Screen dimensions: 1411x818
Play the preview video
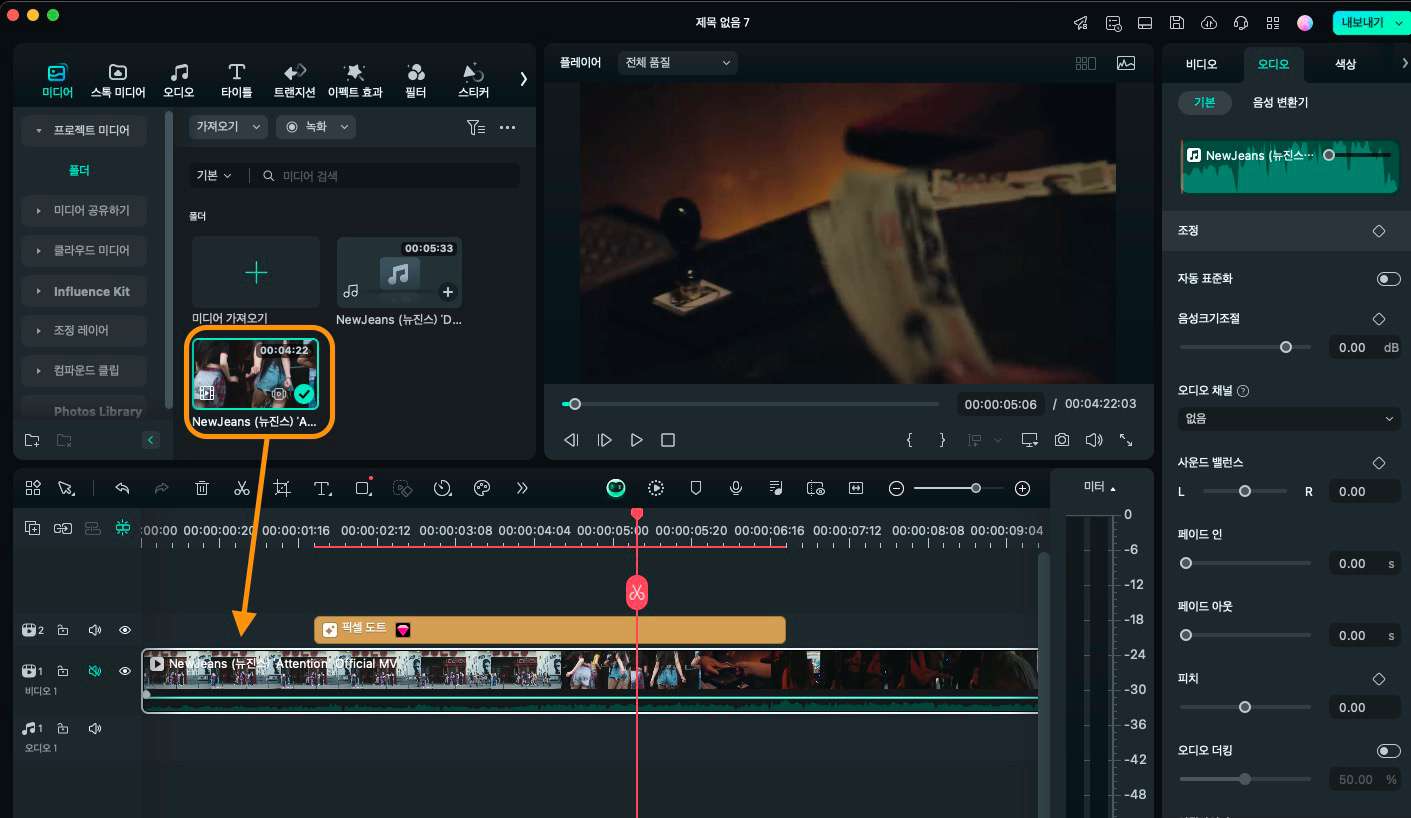636,440
